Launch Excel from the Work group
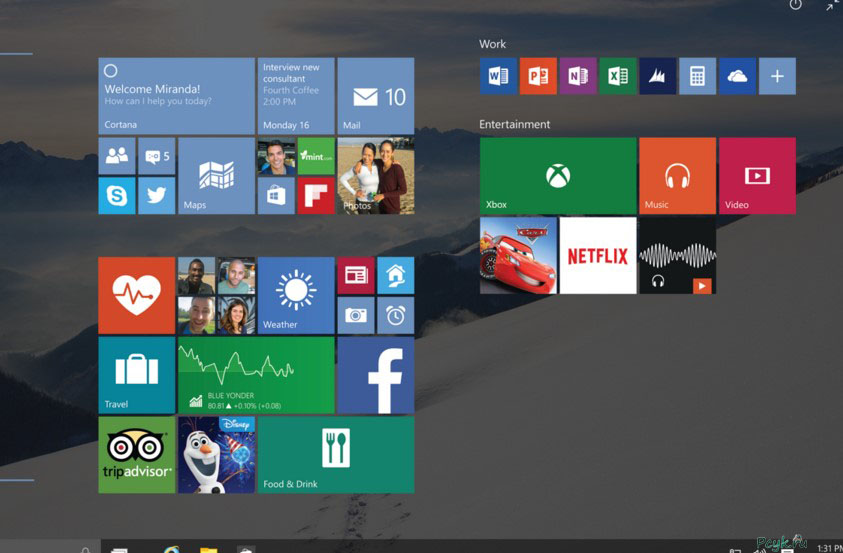843x553 pixels. (x=618, y=76)
